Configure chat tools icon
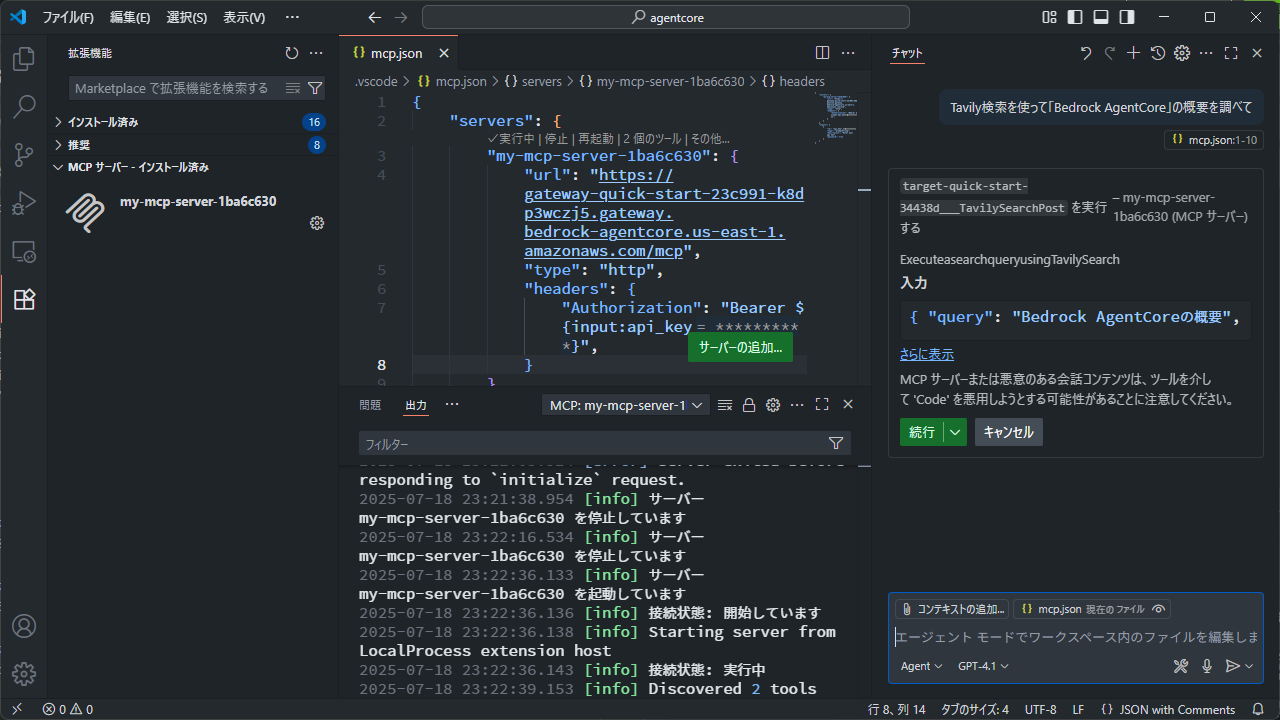 point(1181,666)
